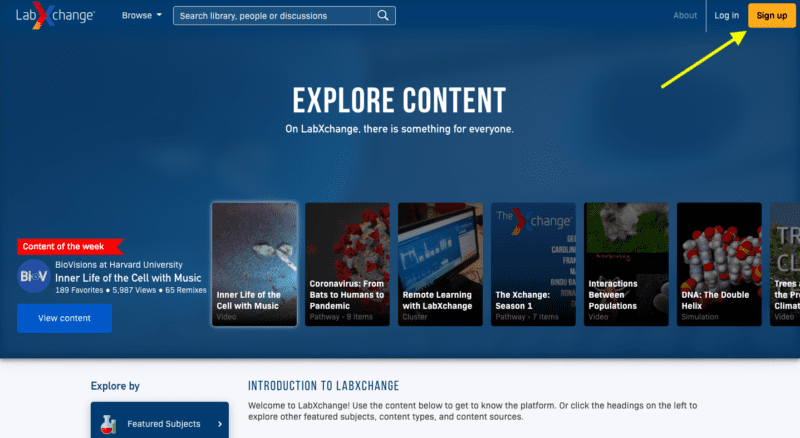Viewport: 800px width, 438px height.
Task: Click the View content button
Action: (64, 318)
